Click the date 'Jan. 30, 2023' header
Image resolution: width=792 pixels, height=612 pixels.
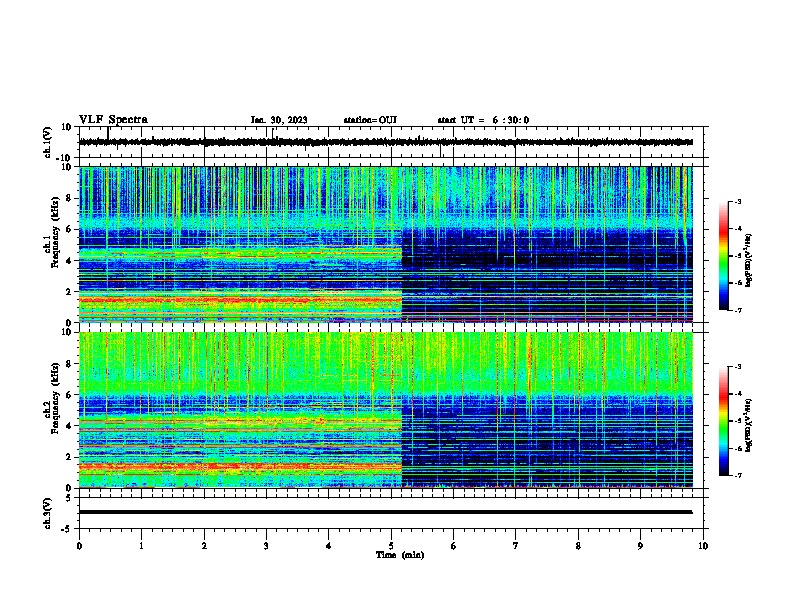pos(279,120)
